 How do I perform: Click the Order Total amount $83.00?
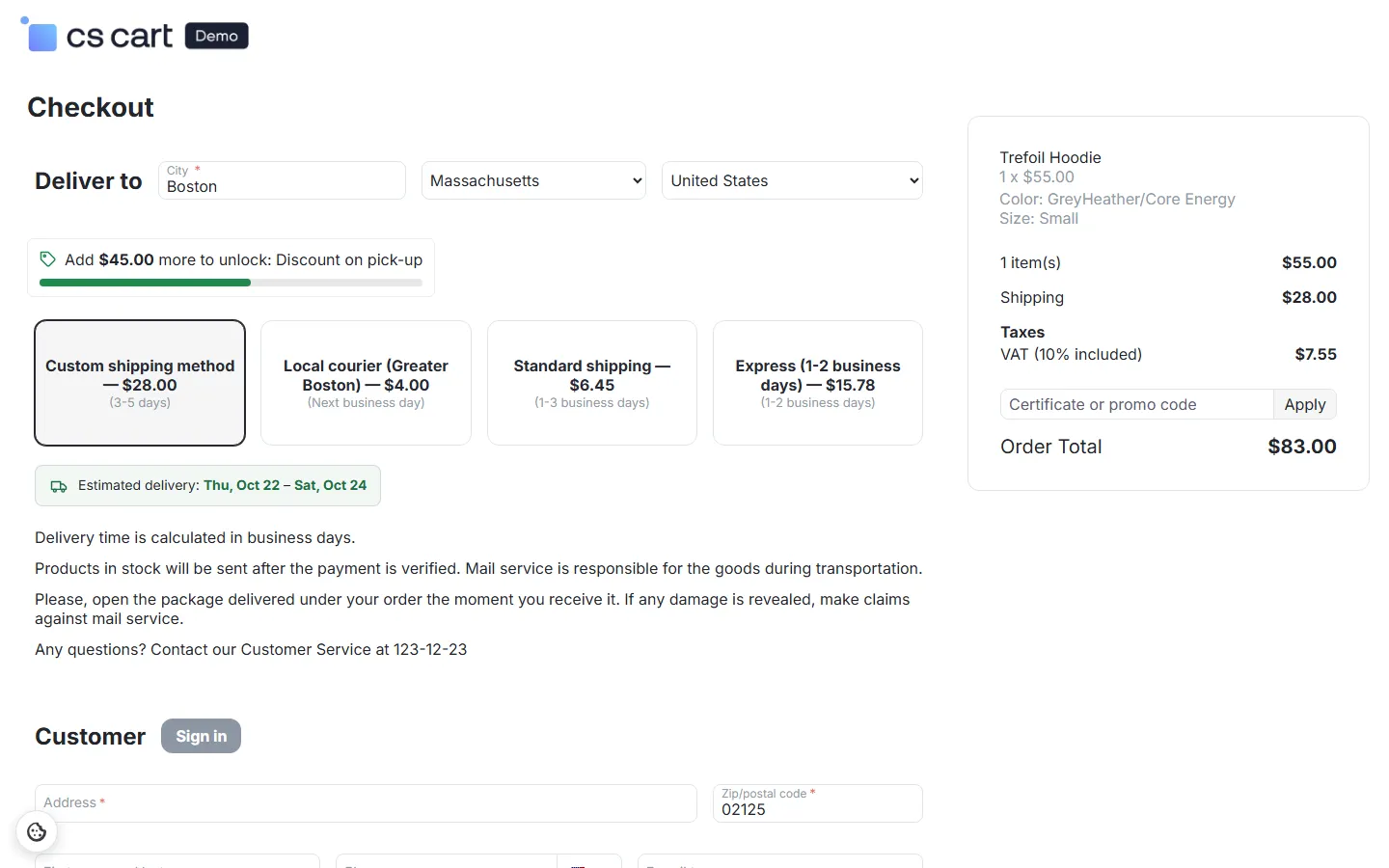coord(1302,447)
